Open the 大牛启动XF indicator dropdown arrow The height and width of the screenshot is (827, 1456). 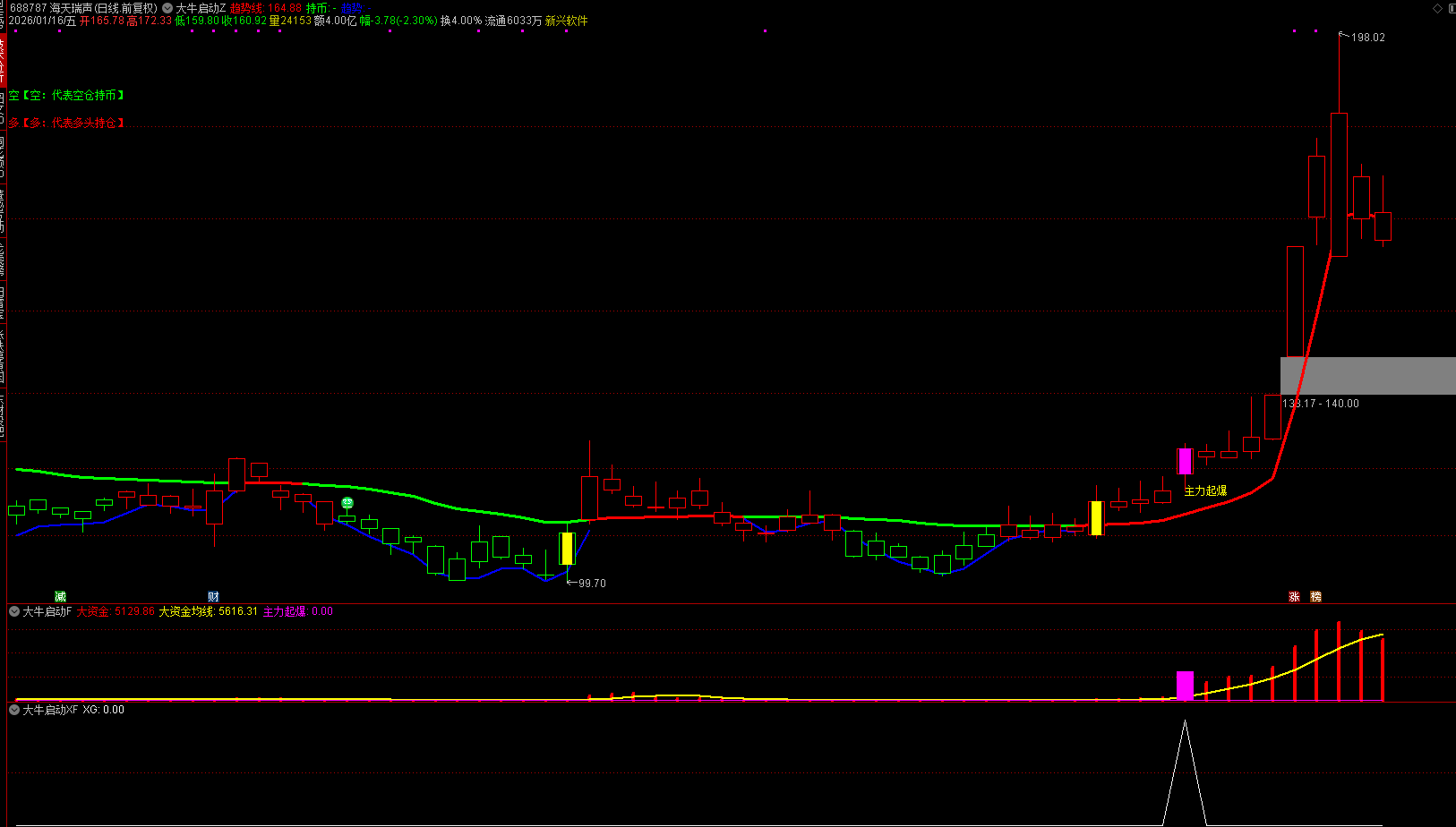[14, 710]
